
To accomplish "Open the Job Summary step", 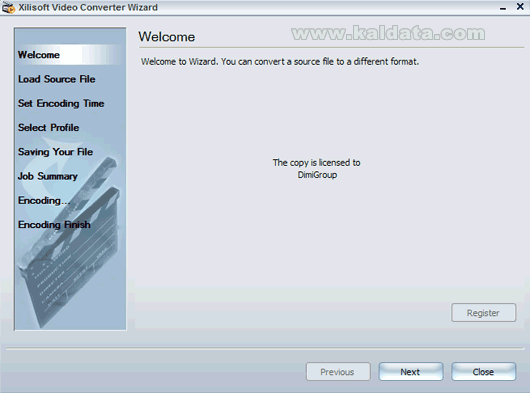I will click(x=48, y=176).
